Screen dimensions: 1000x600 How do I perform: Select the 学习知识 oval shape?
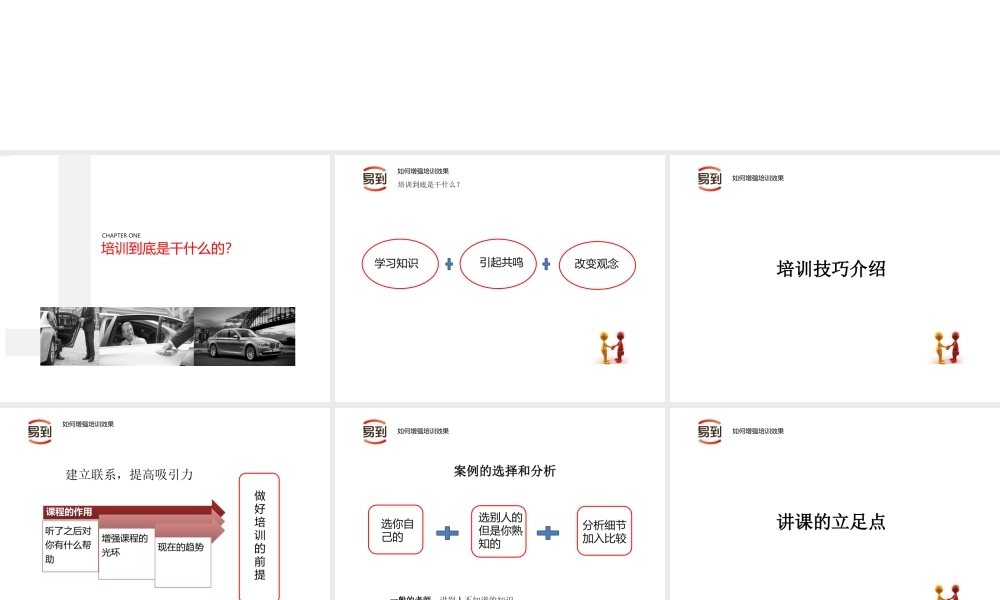(x=399, y=264)
